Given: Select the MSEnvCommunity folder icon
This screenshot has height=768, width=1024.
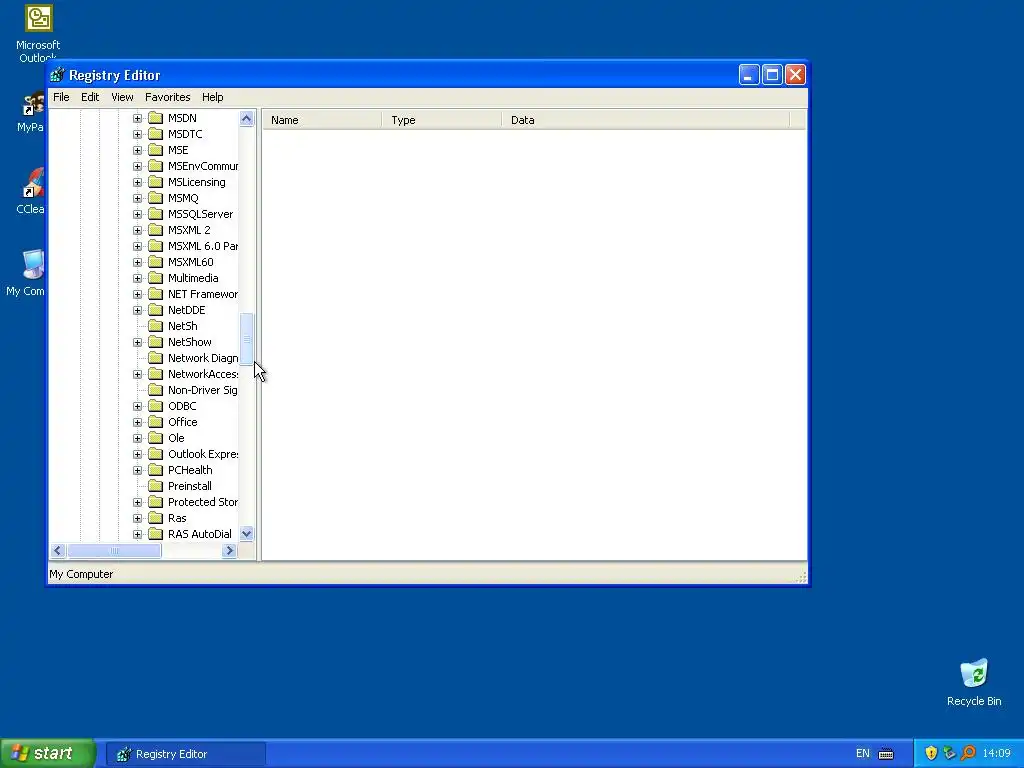Looking at the screenshot, I should tap(155, 166).
